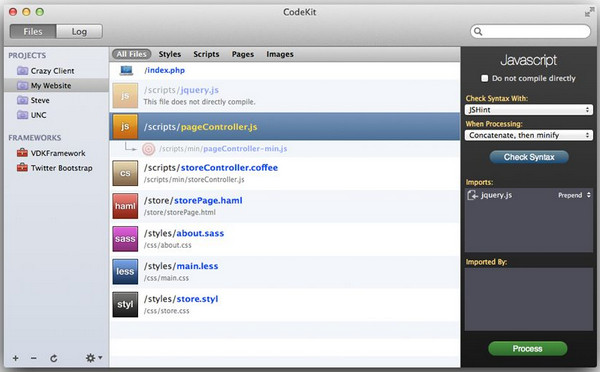The width and height of the screenshot is (600, 372).
Task: Click the /css/about.css output path
Action: coord(168,245)
